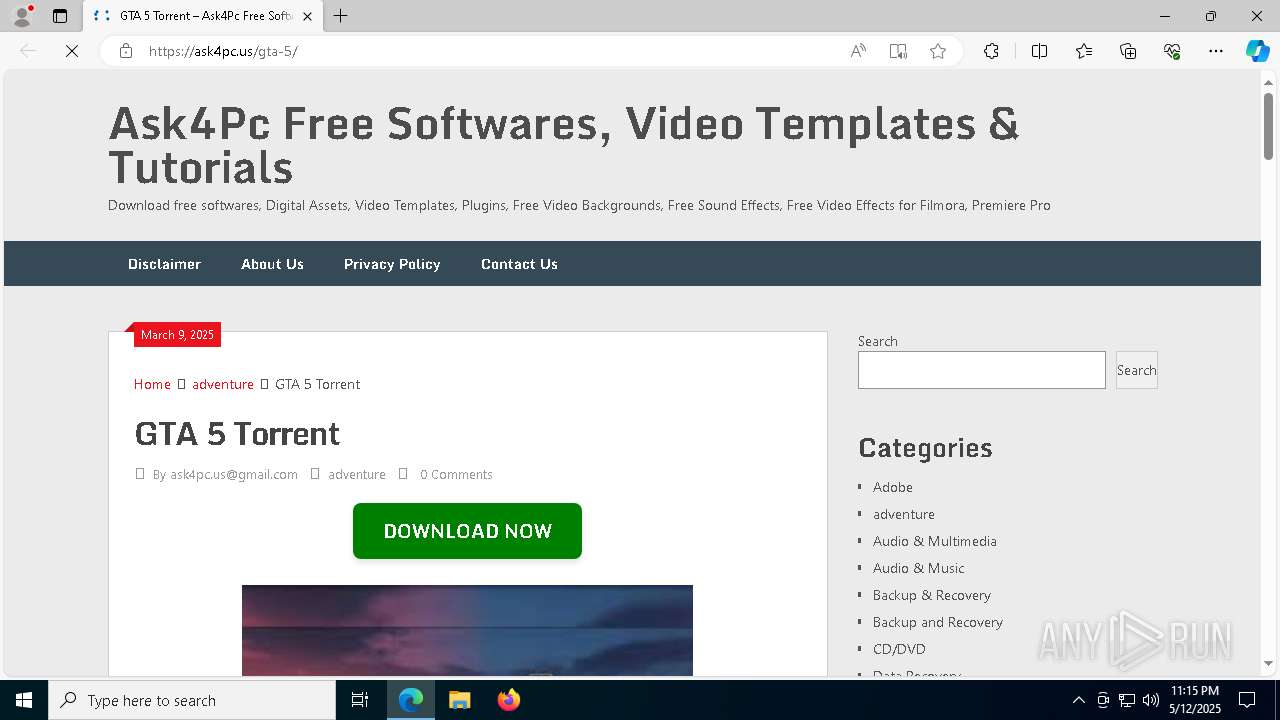Click scrollbar down arrow
This screenshot has width=1280, height=720.
[1268, 663]
